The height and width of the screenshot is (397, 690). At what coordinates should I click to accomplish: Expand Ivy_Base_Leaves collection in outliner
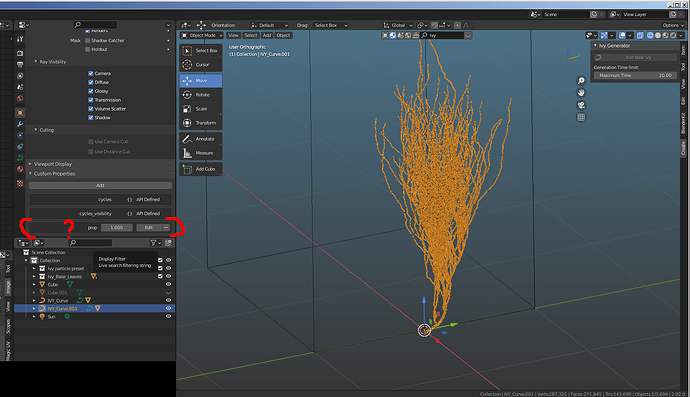(x=34, y=276)
